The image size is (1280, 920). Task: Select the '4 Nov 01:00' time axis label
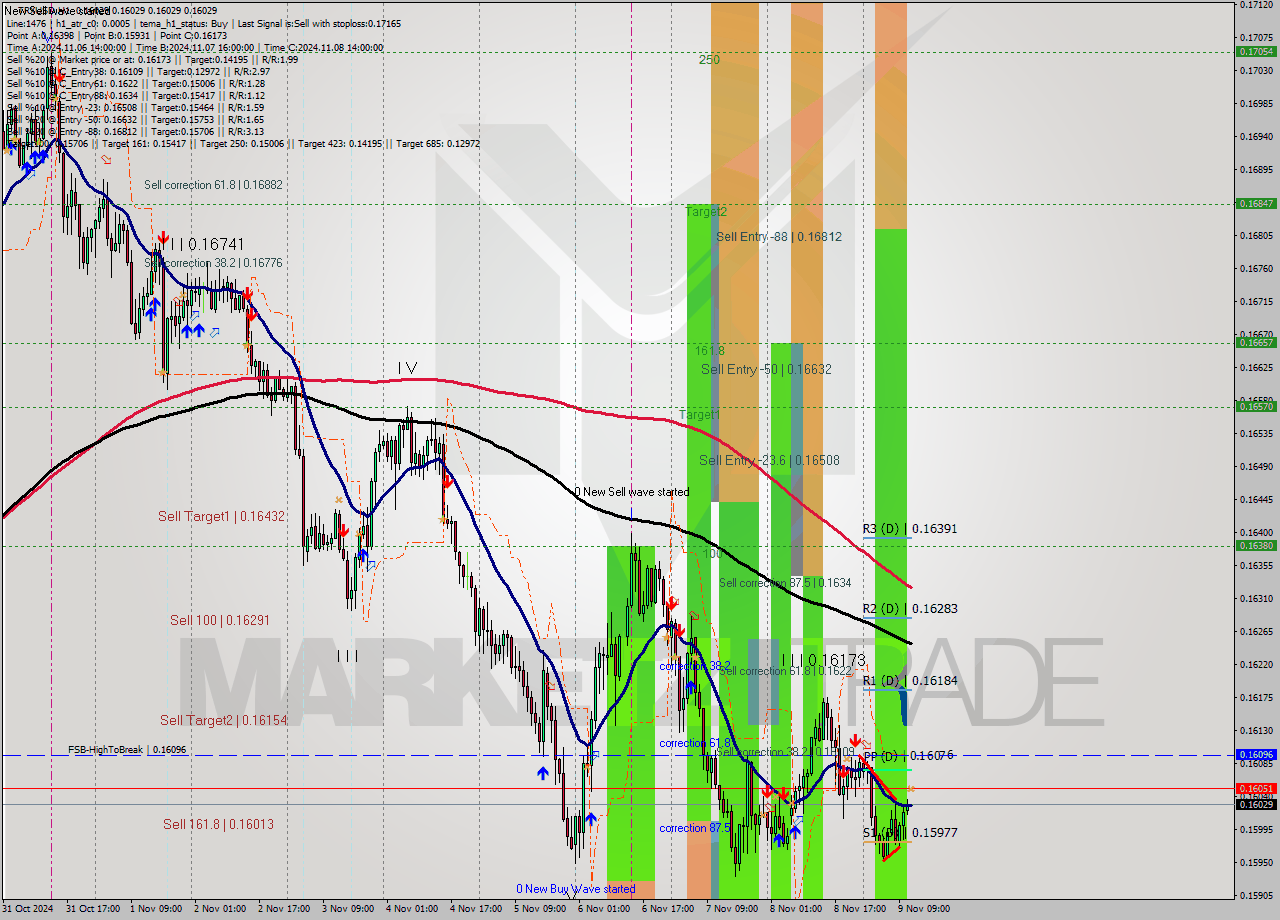click(412, 909)
